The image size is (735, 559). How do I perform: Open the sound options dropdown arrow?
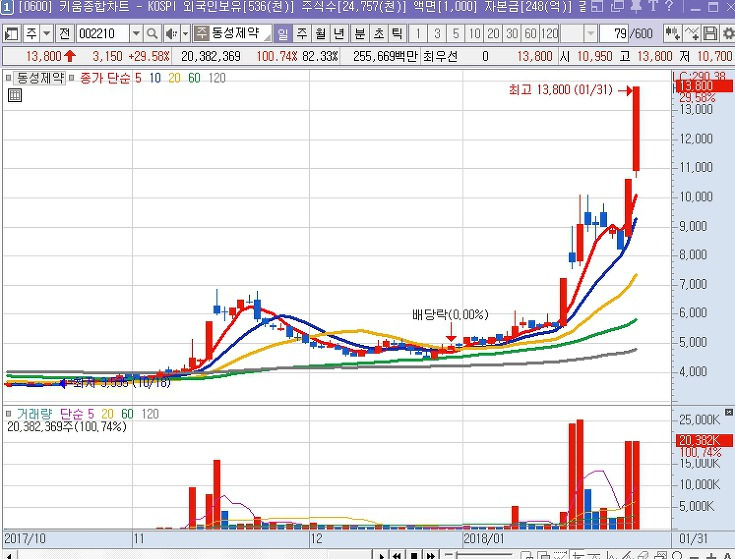[x=186, y=34]
